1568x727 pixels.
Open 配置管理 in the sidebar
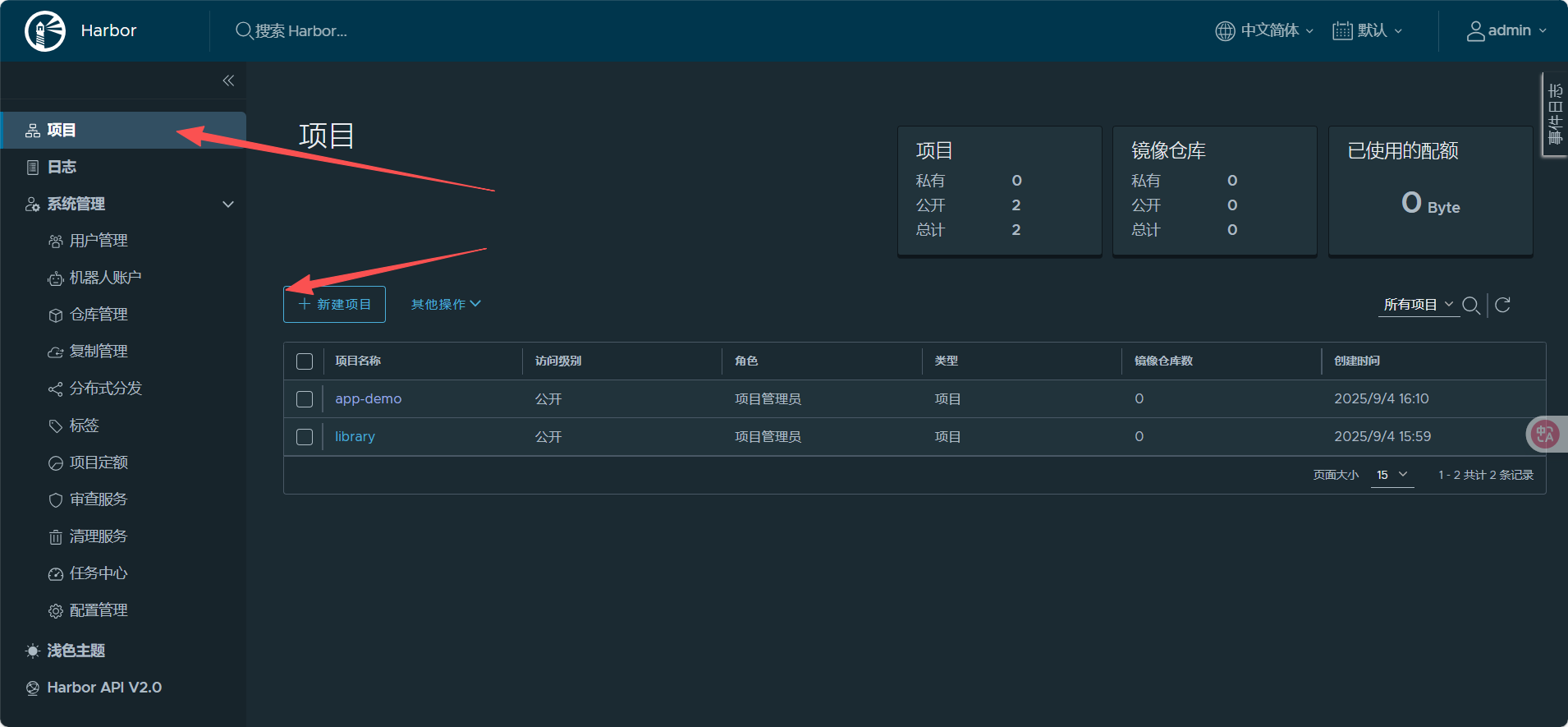[99, 611]
